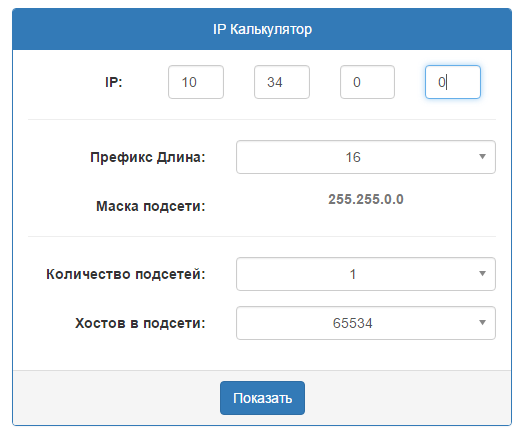Viewport: 529px width, 440px height.
Task: Click the arrow on the prefix length dropdown
Action: 482,157
